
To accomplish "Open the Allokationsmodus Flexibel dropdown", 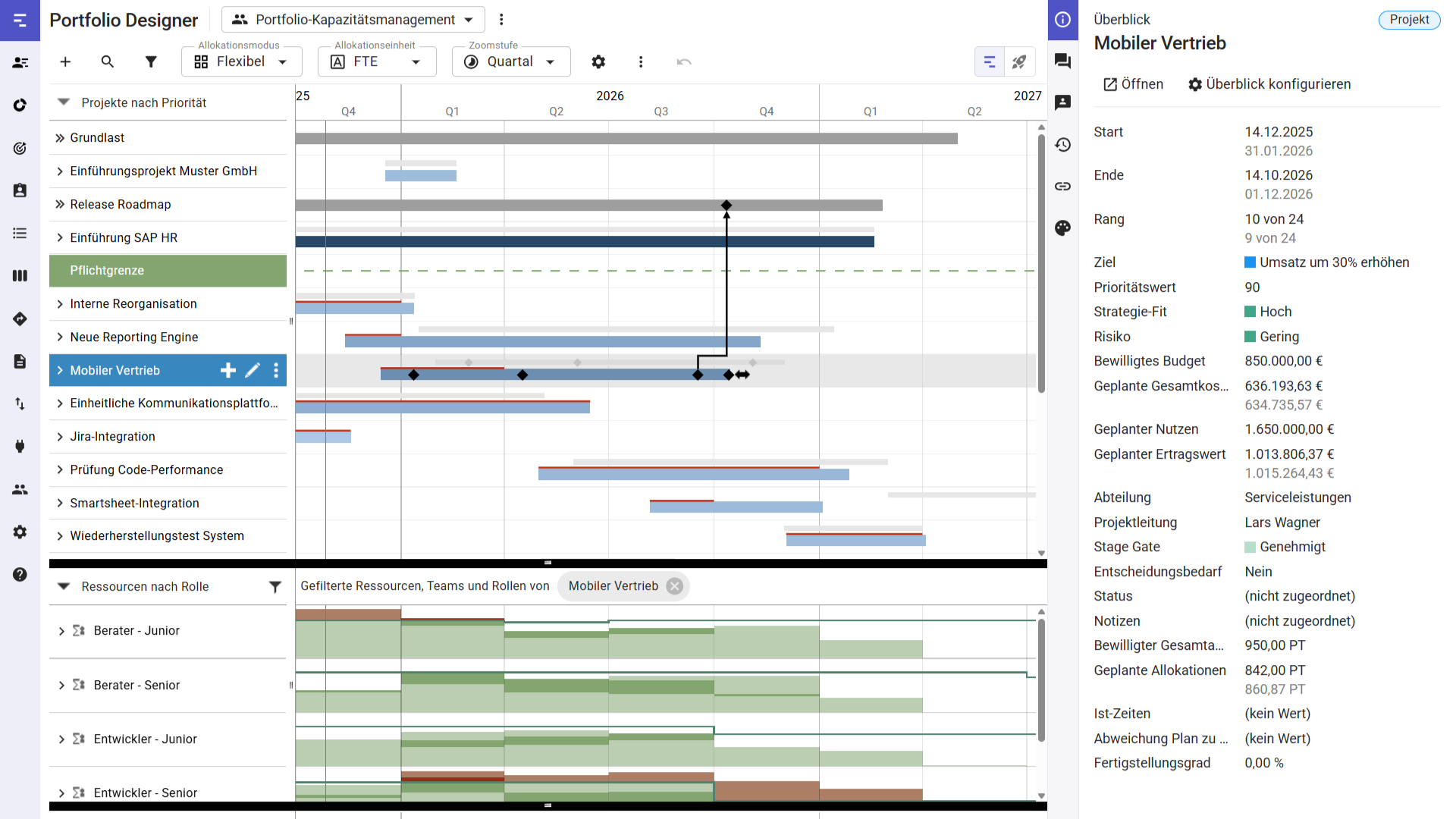I will point(241,61).
